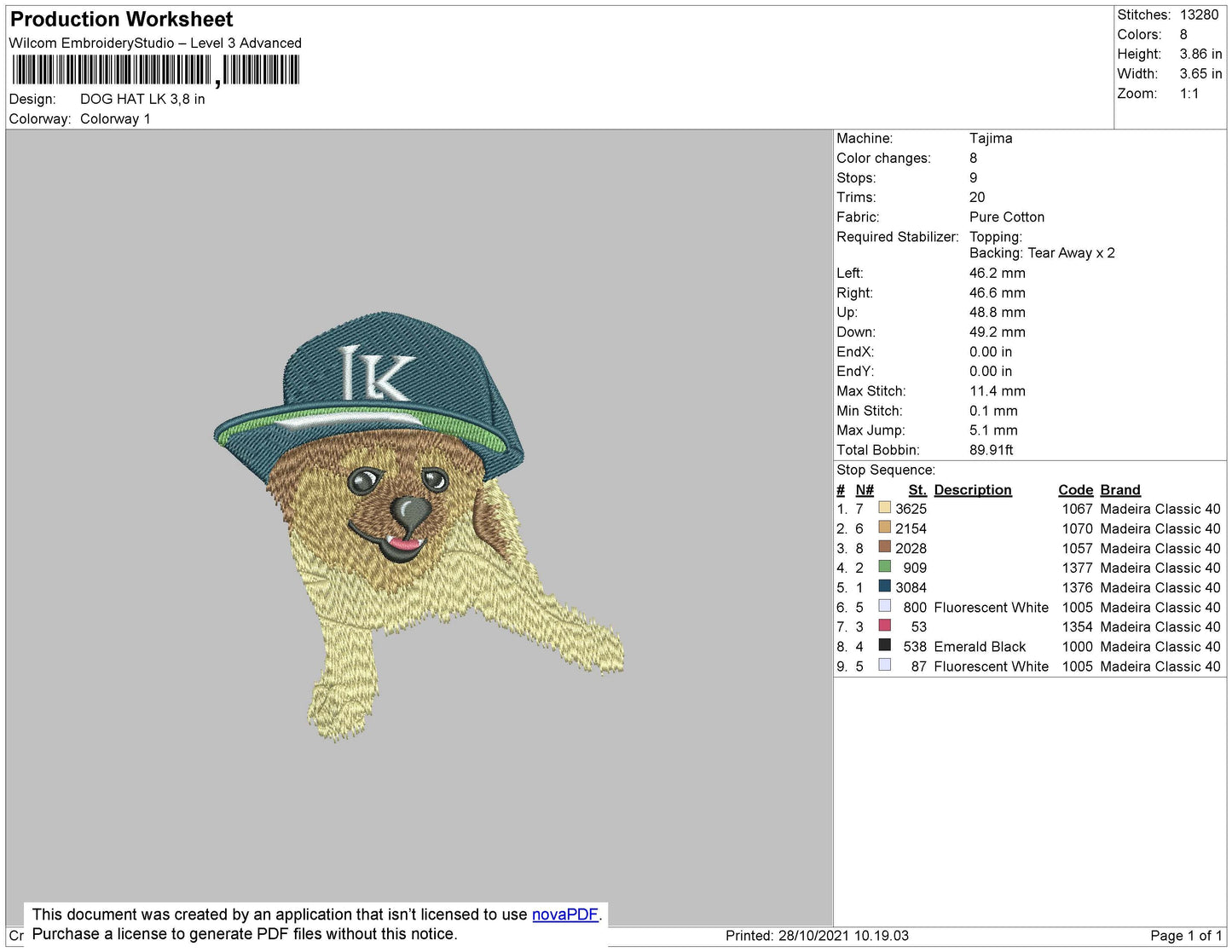This screenshot has height=952, width=1232.
Task: Click the Stop Sequence label
Action: pos(886,470)
